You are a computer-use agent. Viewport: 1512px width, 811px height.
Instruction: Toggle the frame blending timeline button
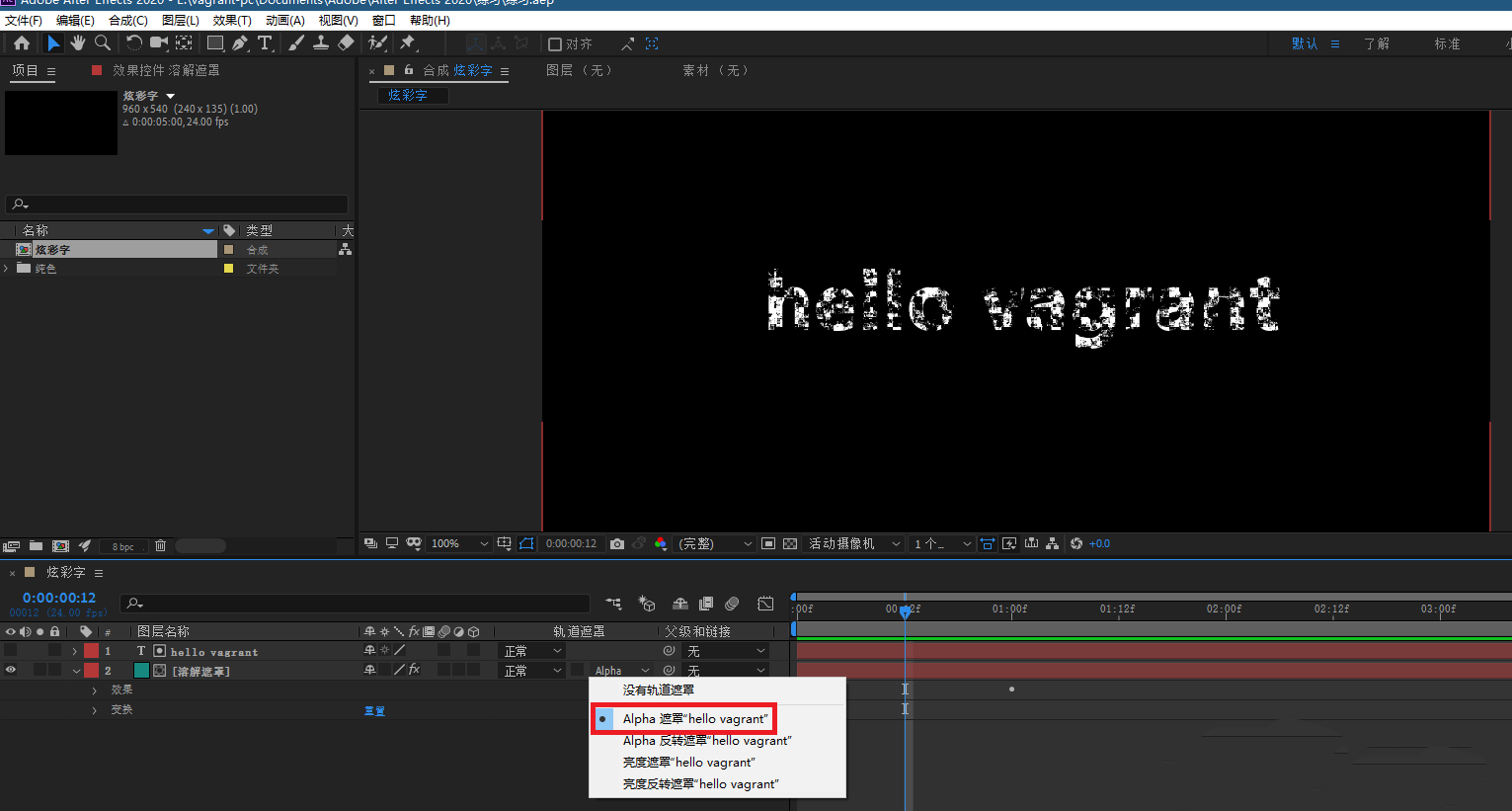(706, 604)
